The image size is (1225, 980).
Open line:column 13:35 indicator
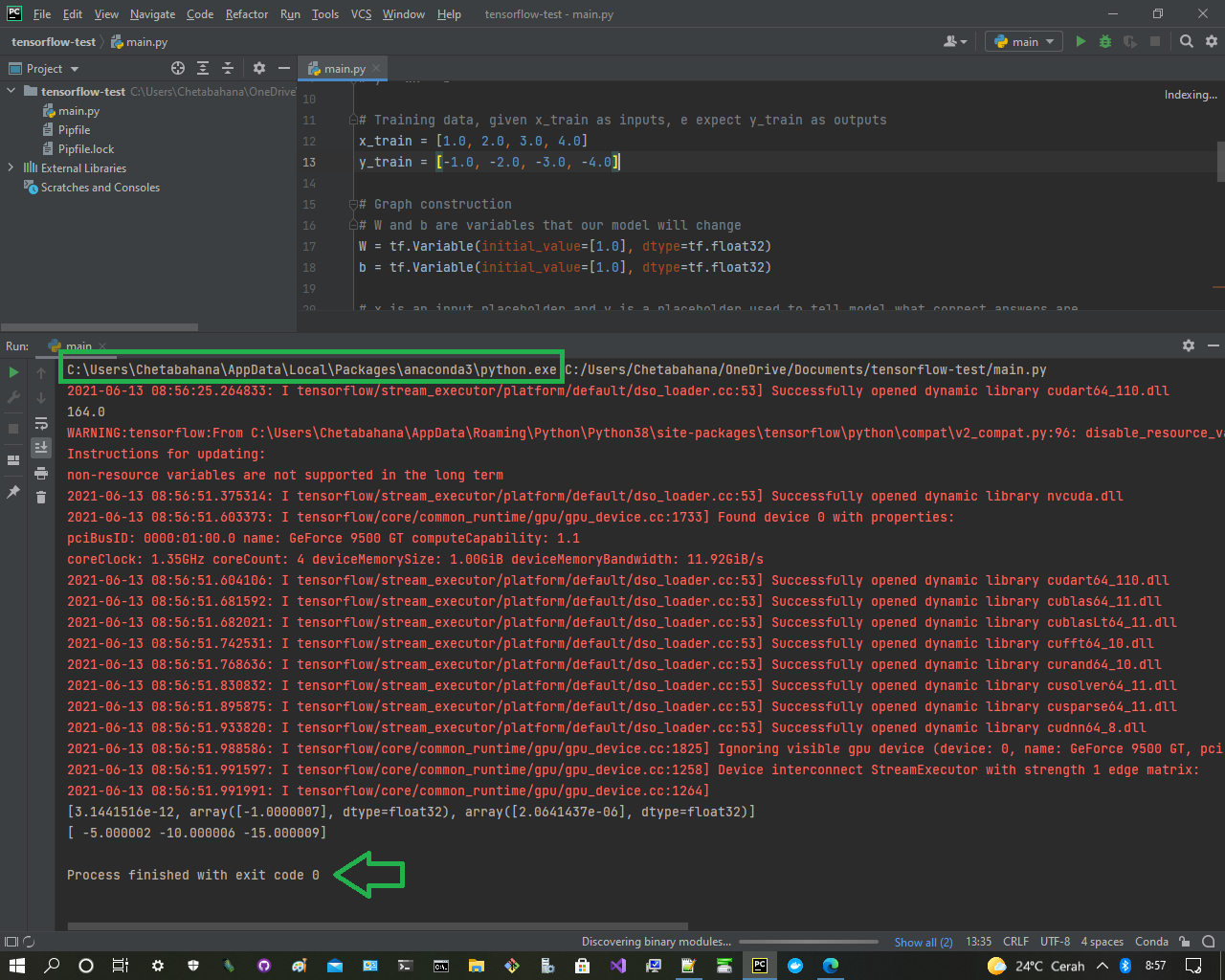pyautogui.click(x=978, y=942)
